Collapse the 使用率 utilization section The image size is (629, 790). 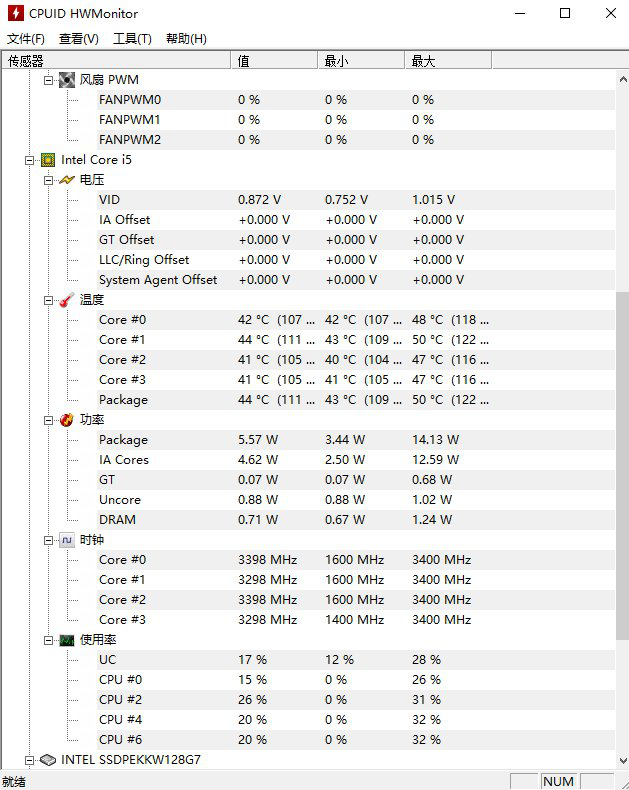tap(48, 640)
